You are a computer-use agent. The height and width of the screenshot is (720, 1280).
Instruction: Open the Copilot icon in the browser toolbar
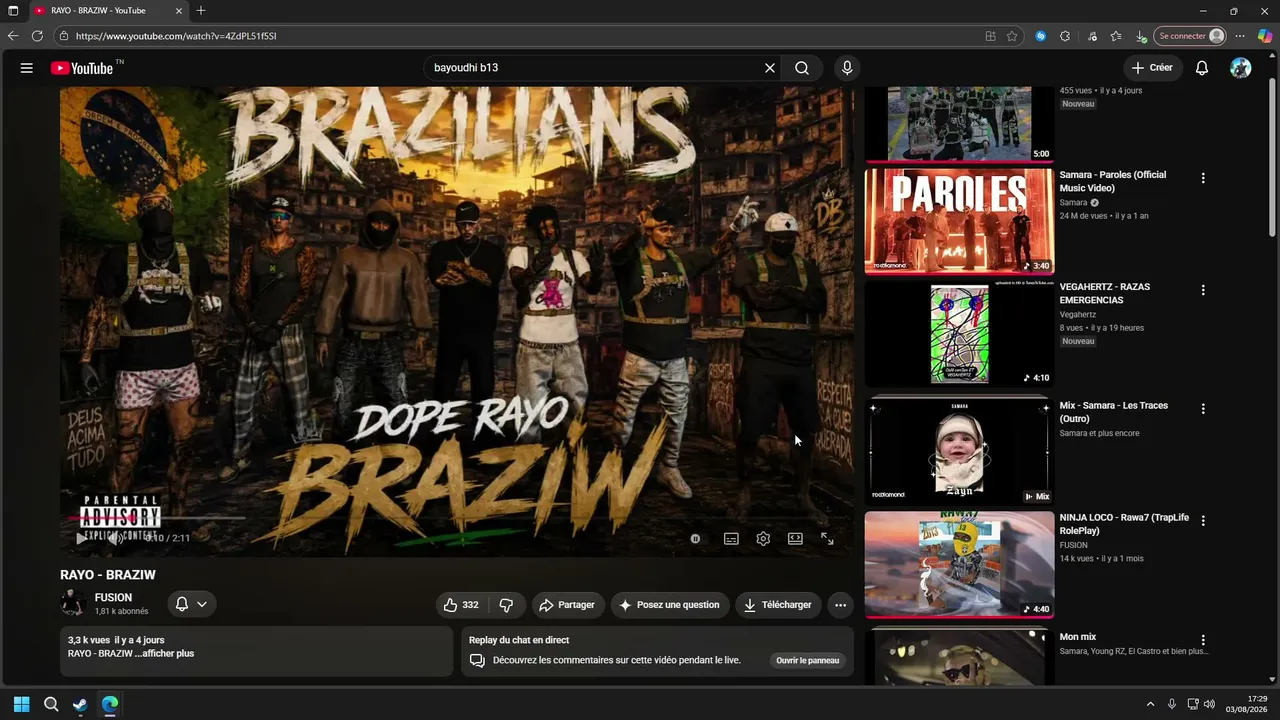pos(1265,36)
